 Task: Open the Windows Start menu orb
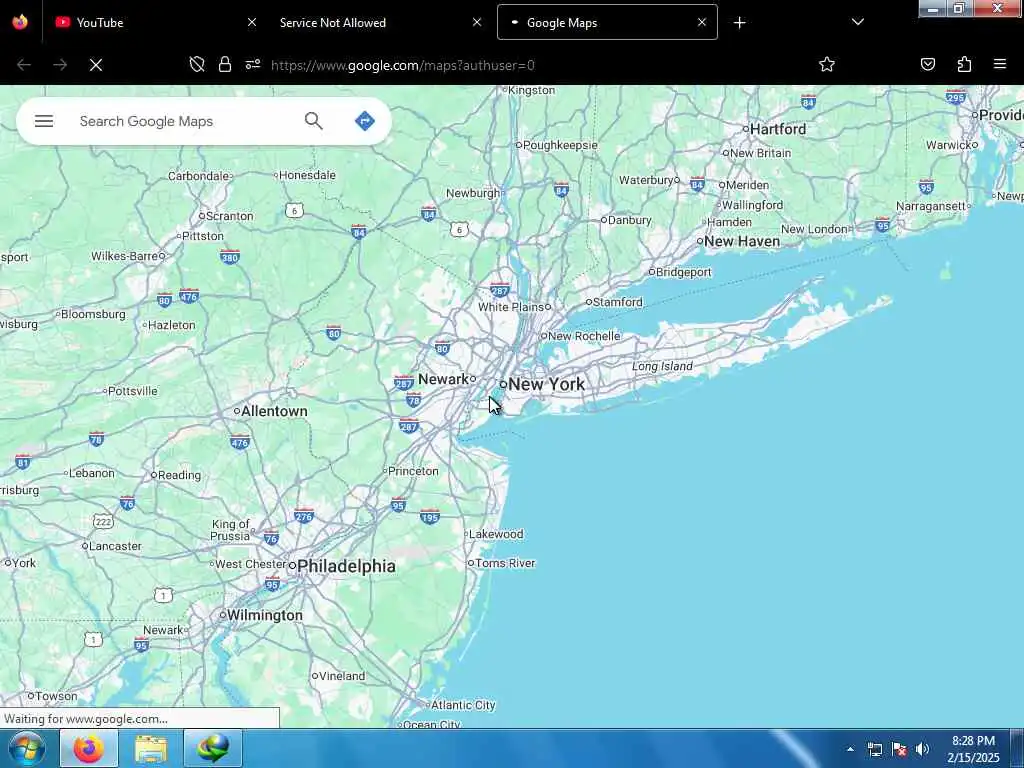click(x=27, y=748)
